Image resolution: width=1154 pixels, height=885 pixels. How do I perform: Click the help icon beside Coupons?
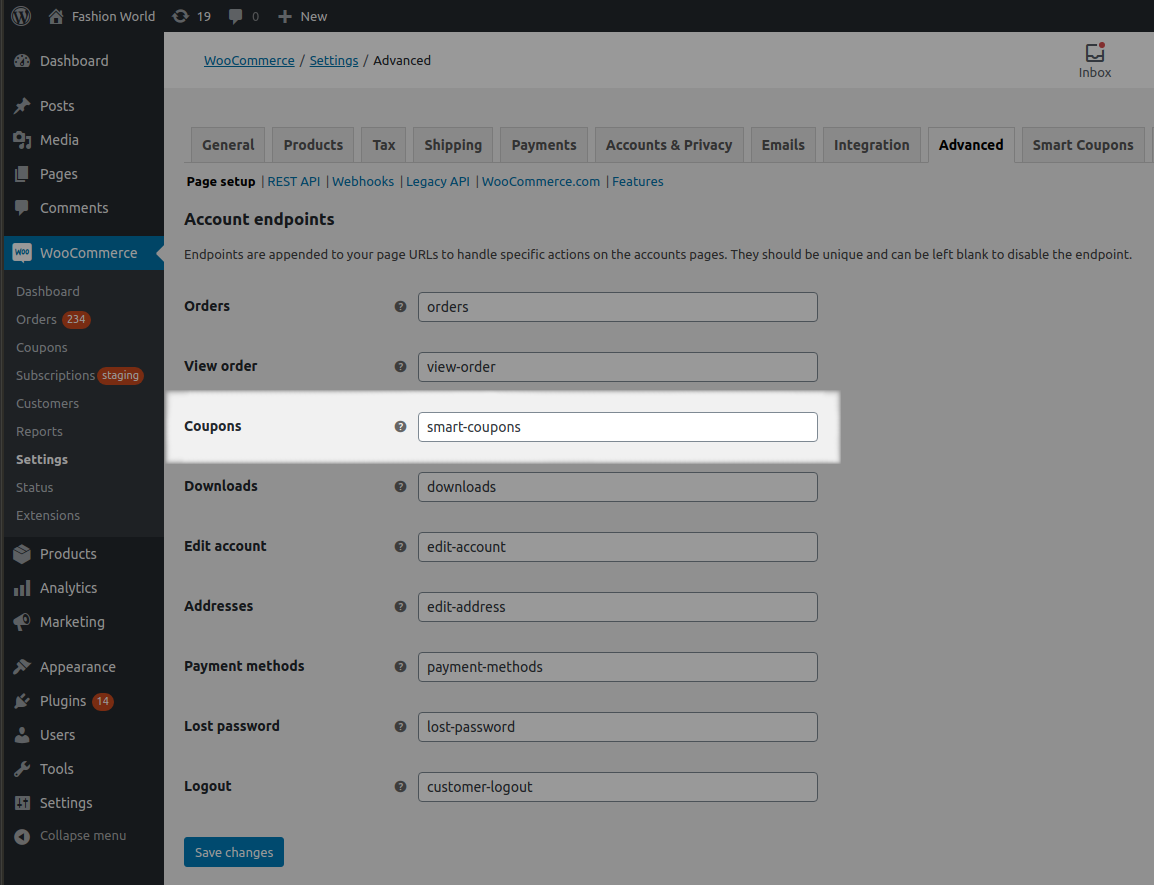tap(401, 426)
